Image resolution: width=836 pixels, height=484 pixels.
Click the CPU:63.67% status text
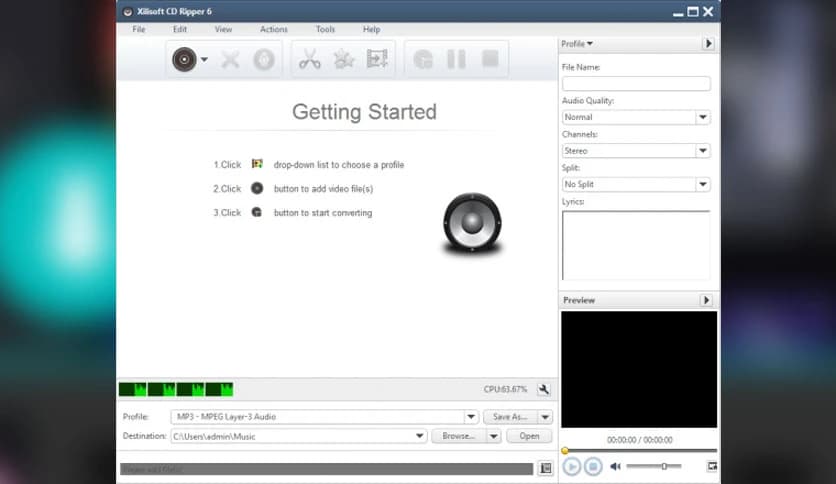coord(505,389)
